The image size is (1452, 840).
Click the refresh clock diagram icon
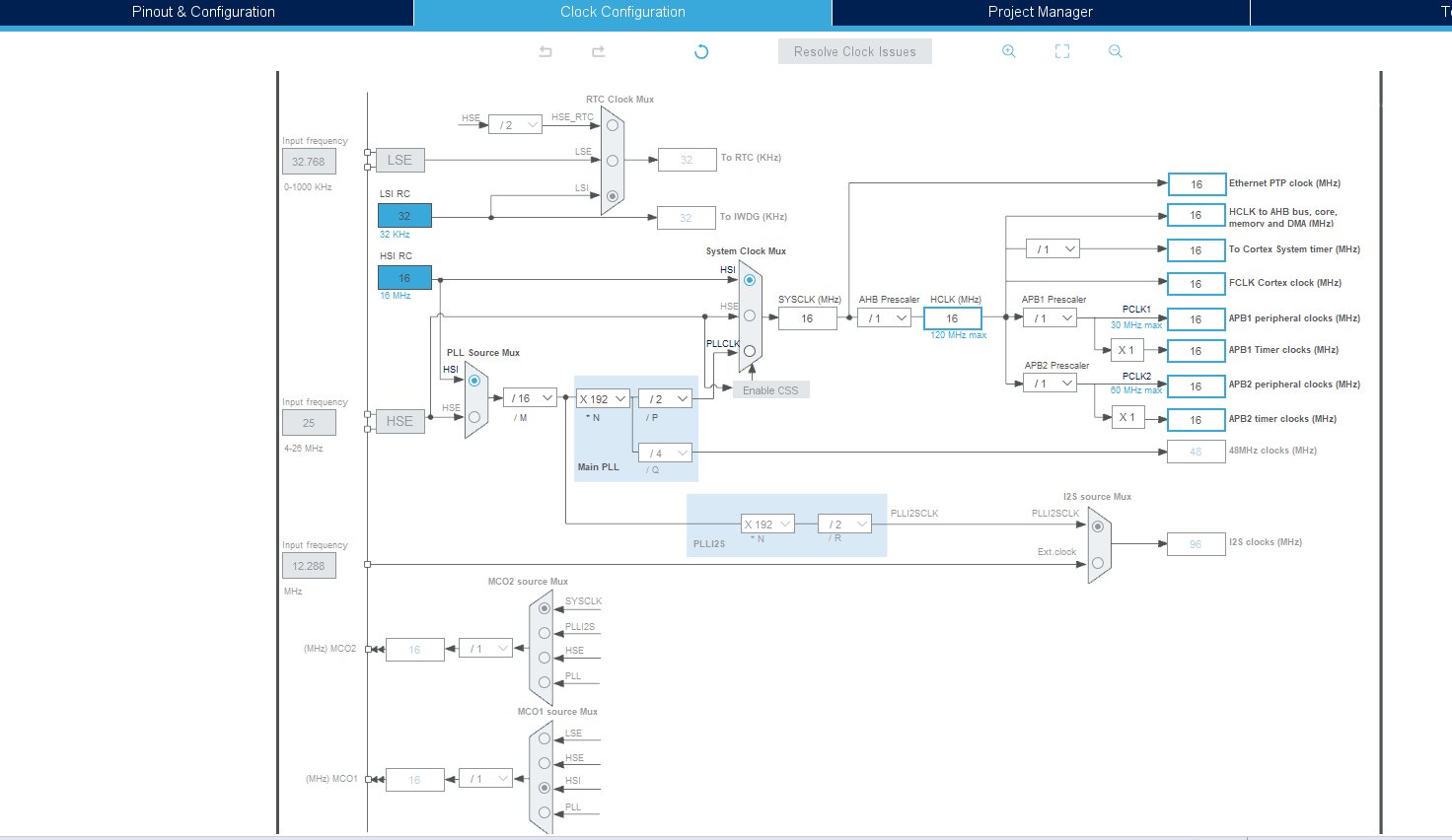(x=701, y=51)
